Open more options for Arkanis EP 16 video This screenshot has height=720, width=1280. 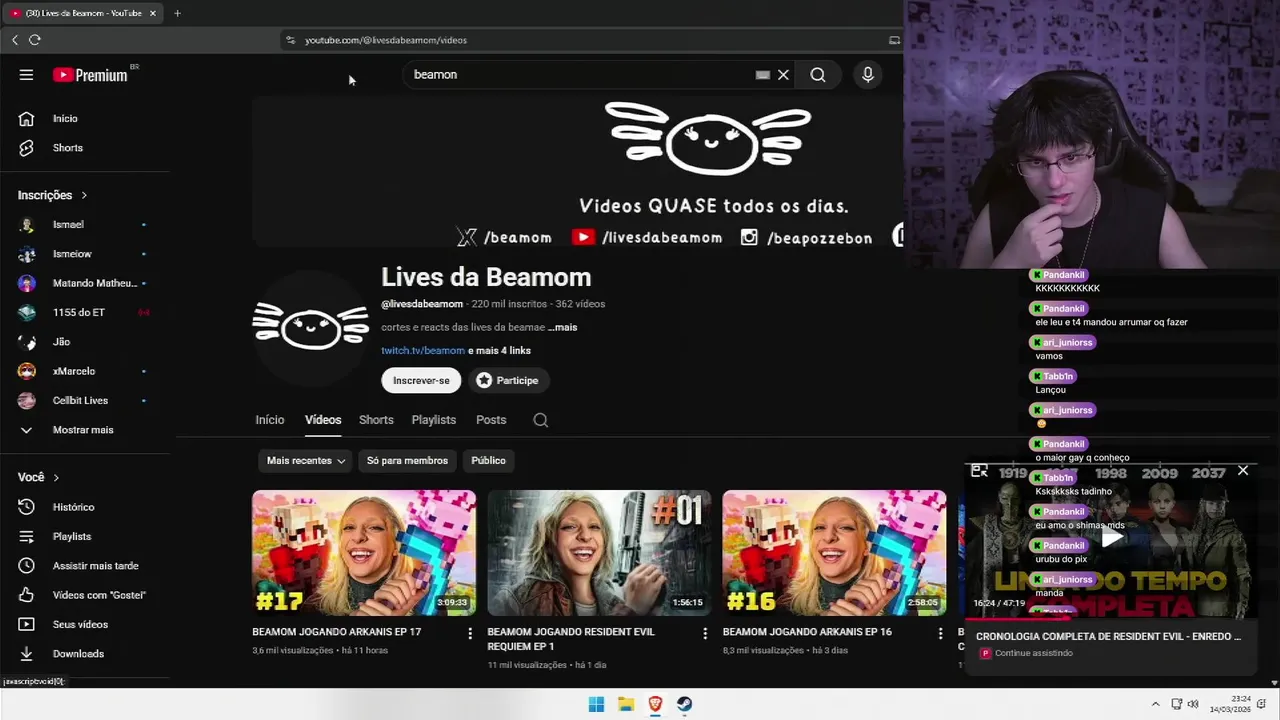[940, 633]
